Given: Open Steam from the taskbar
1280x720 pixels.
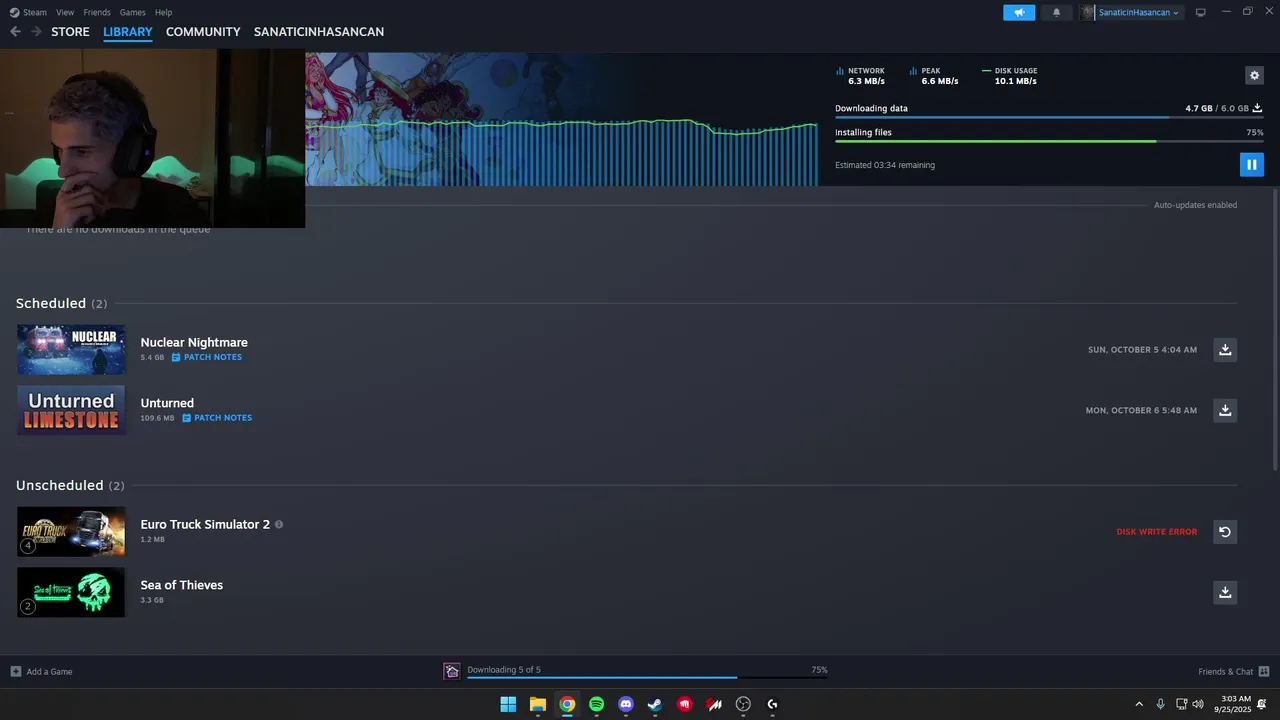Looking at the screenshot, I should tap(655, 704).
